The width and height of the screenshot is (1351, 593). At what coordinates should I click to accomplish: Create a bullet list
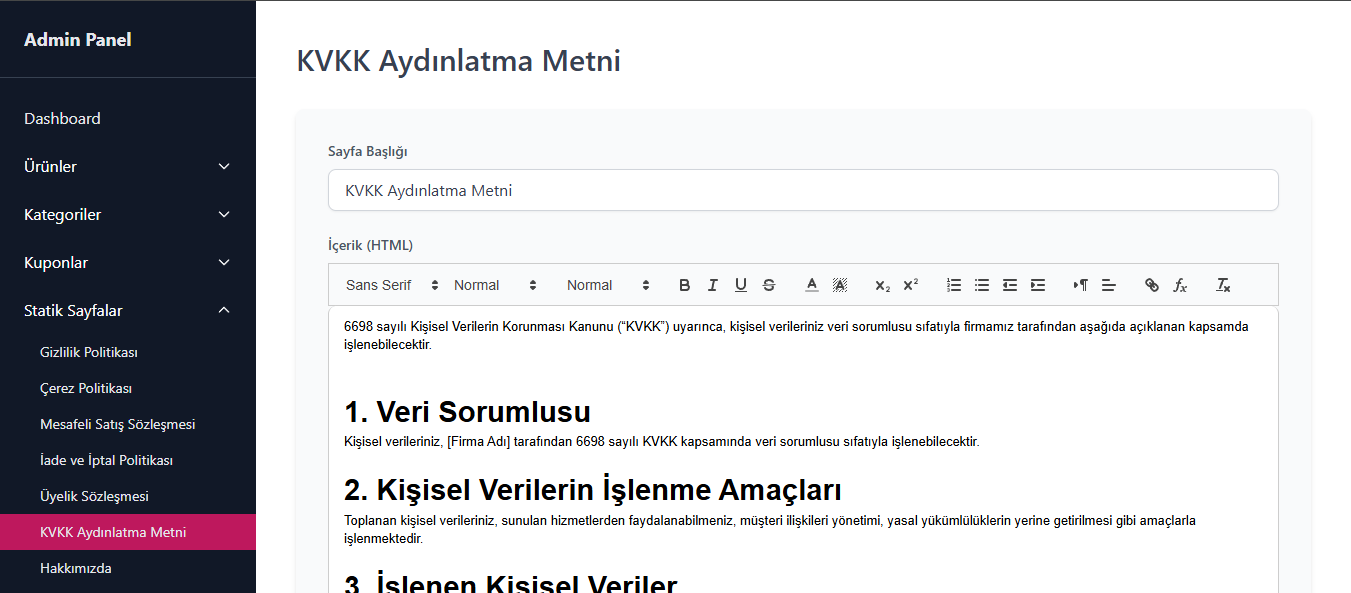(x=981, y=285)
